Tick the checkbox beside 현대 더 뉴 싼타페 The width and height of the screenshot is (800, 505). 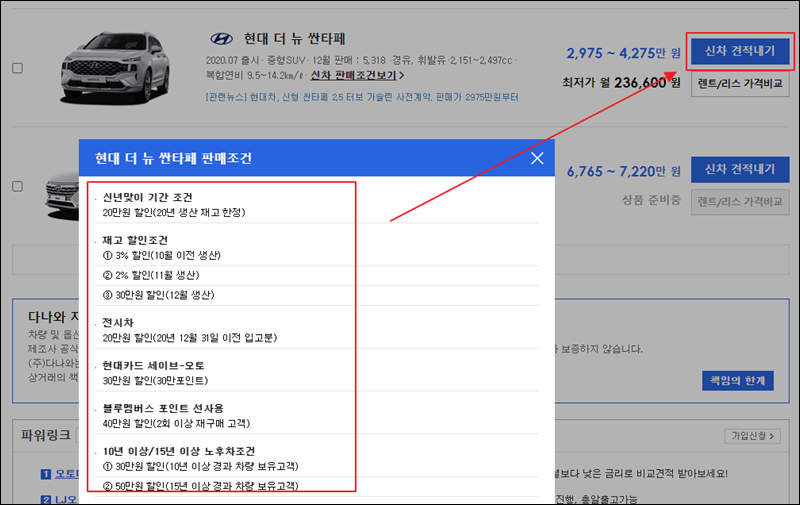(17, 68)
